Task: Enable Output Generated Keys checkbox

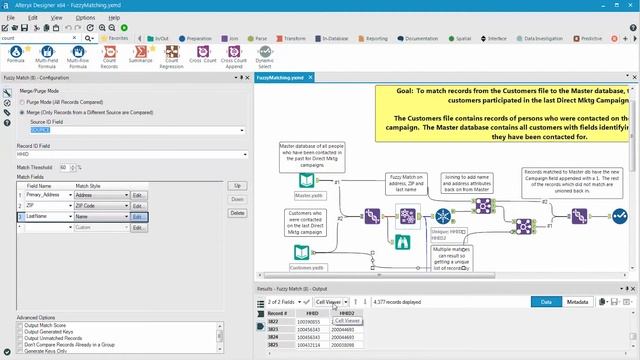Action: coord(20,332)
